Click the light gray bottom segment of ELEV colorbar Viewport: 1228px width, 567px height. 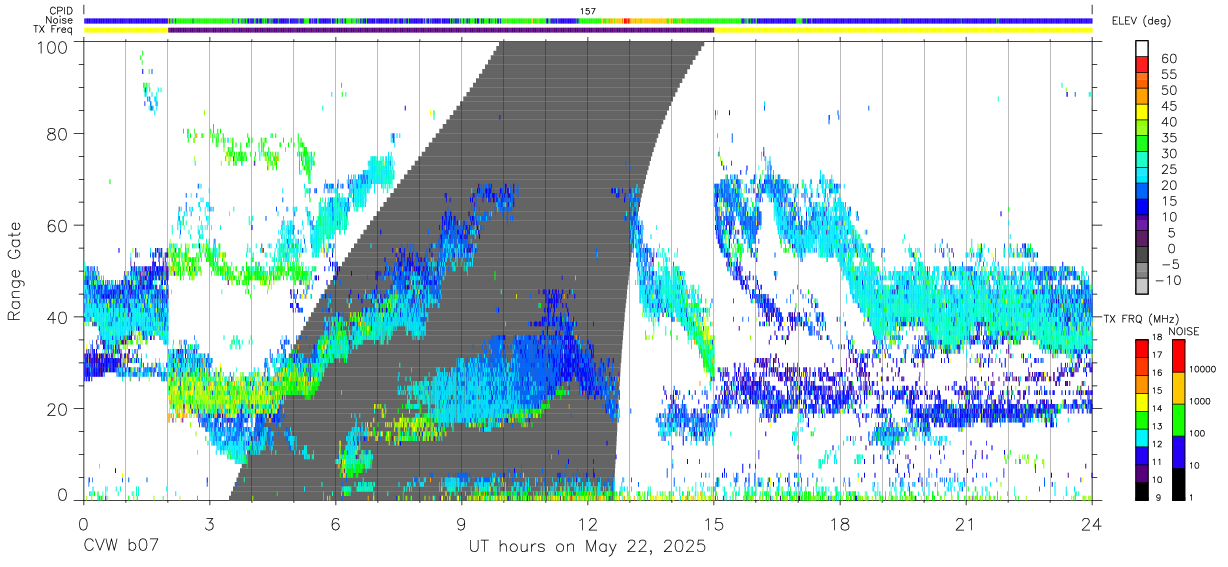coord(1142,288)
